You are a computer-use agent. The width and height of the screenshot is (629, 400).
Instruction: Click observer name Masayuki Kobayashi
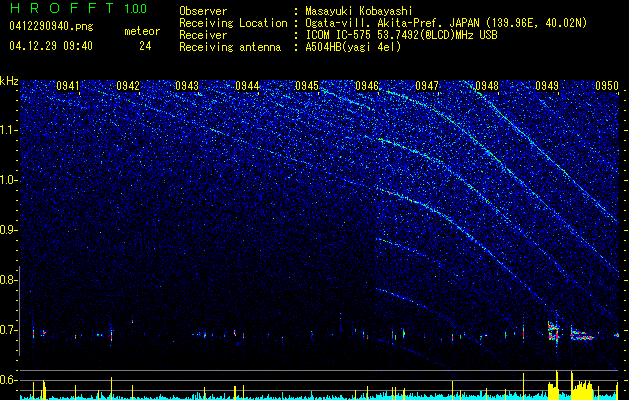pos(359,11)
